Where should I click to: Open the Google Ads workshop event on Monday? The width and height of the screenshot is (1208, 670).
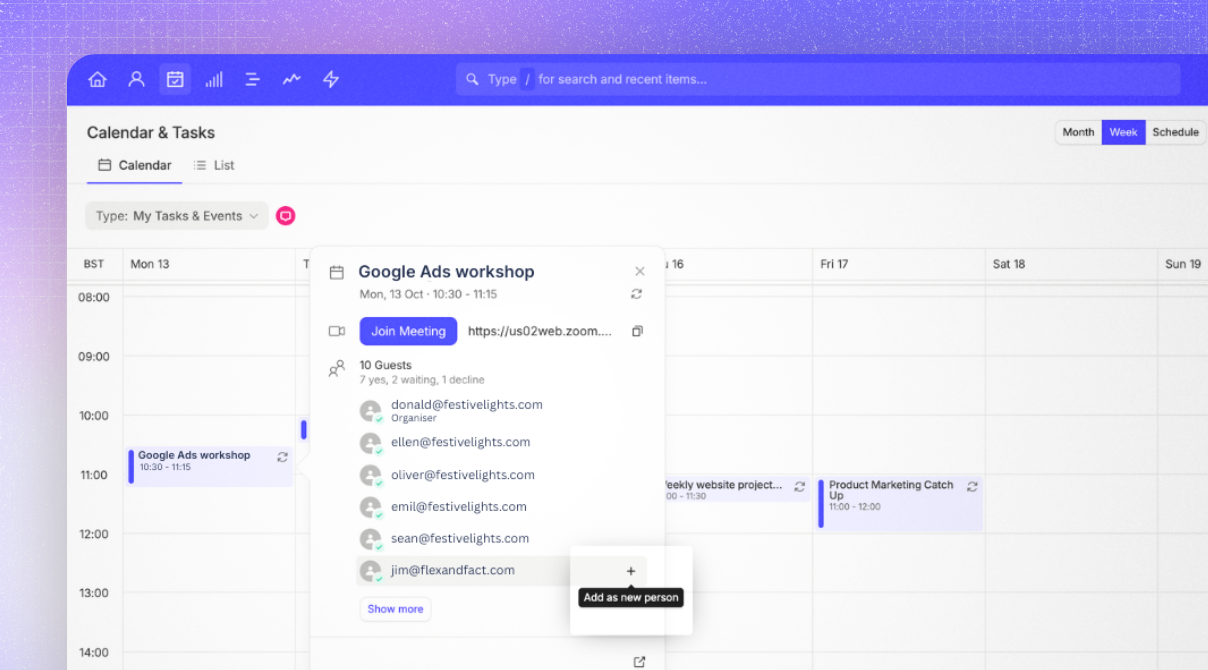click(210, 465)
